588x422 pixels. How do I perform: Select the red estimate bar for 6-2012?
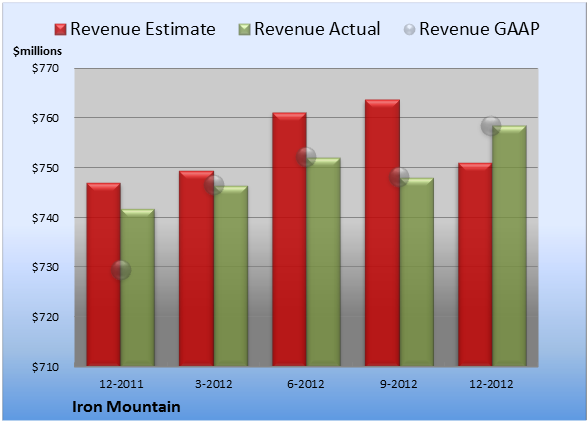click(289, 239)
